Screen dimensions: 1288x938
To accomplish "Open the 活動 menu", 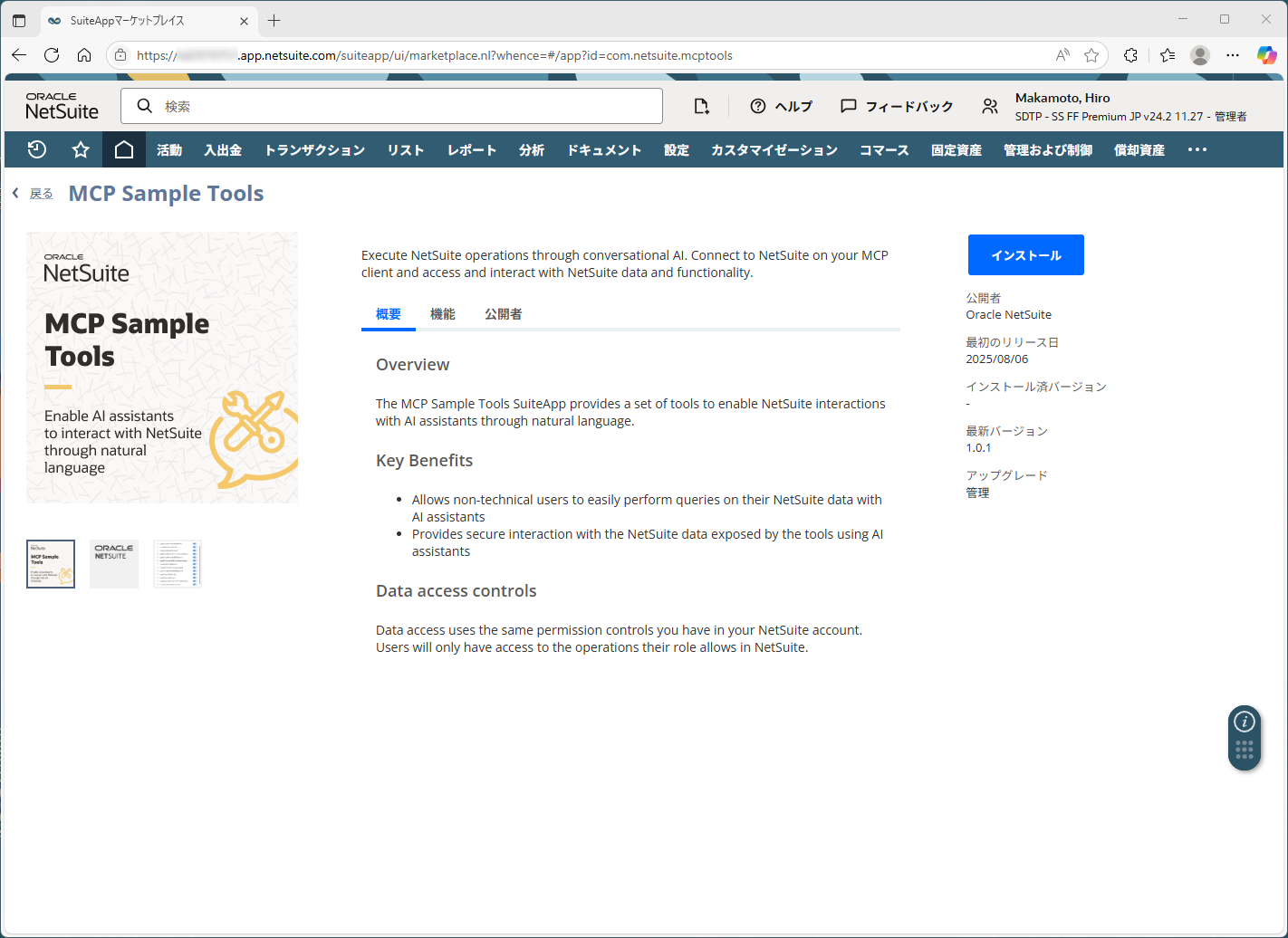I will click(x=169, y=149).
